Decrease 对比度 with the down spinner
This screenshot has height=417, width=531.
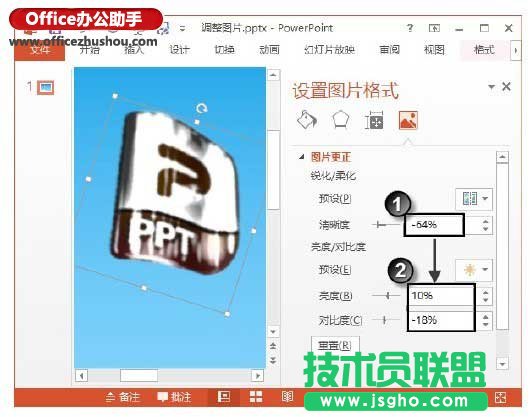click(486, 325)
